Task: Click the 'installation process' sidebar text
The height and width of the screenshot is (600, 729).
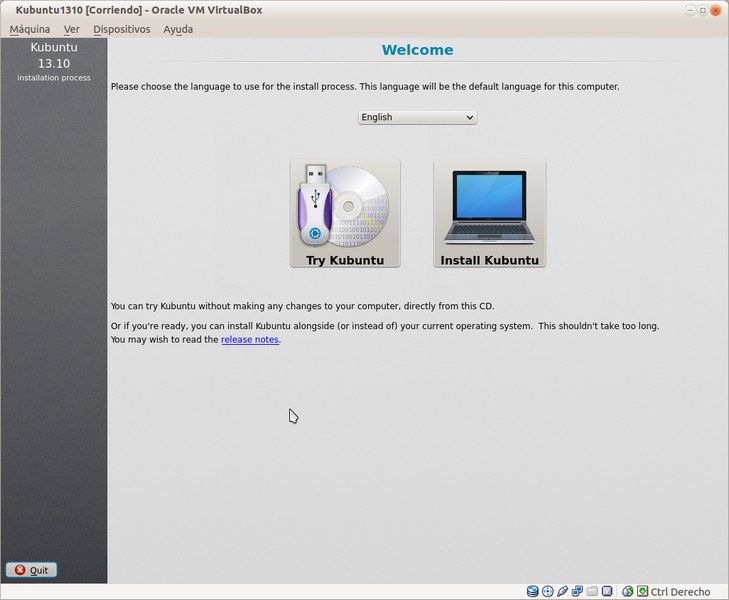Action: pyautogui.click(x=54, y=78)
